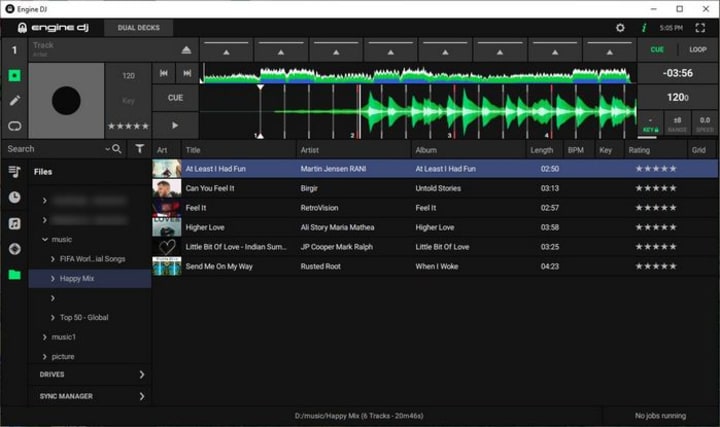Click first hot cue pad arrow
720x427 pixels.
[226, 50]
